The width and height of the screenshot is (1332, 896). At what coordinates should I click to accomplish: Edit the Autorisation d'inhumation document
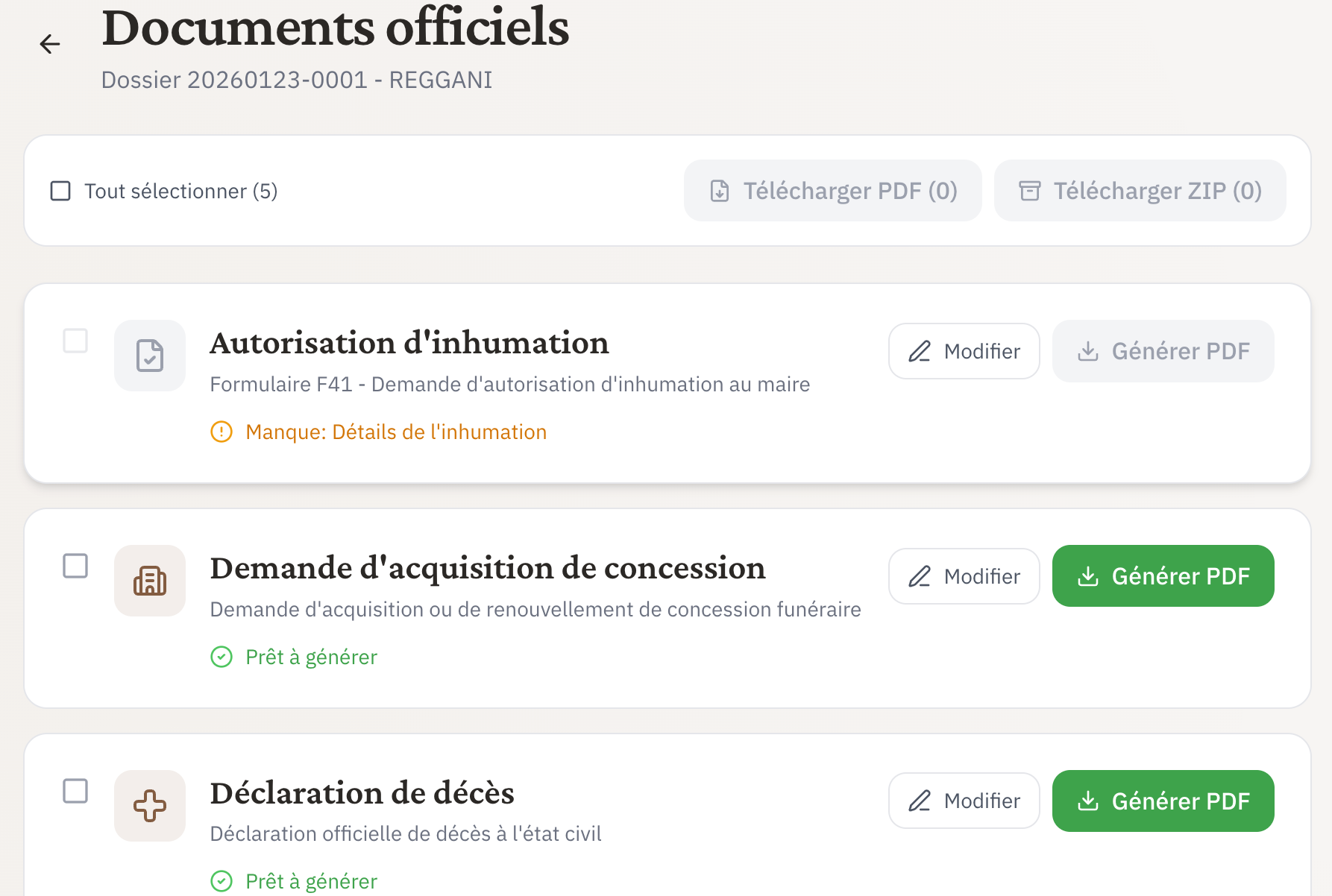964,351
